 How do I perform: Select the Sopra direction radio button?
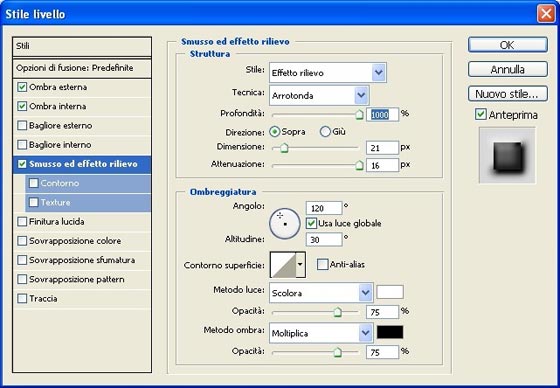click(275, 132)
